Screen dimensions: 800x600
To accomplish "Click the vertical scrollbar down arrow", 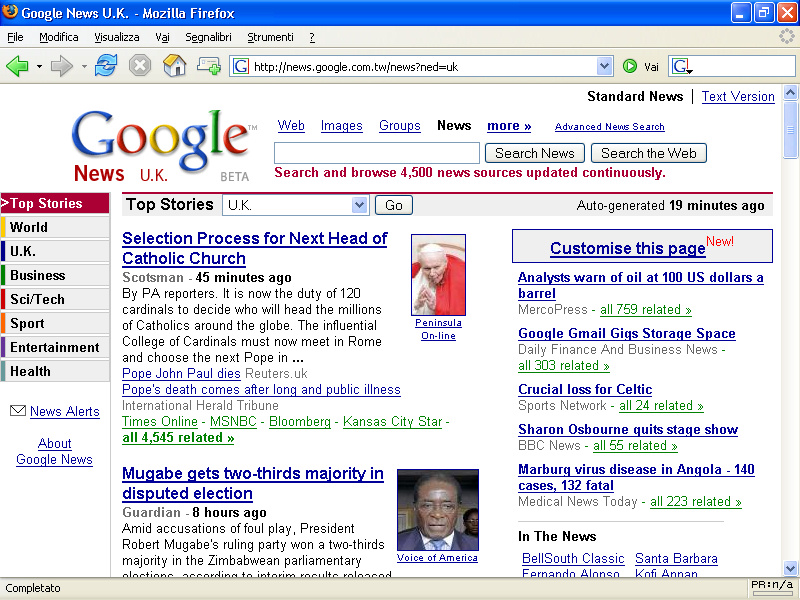I will click(790, 568).
